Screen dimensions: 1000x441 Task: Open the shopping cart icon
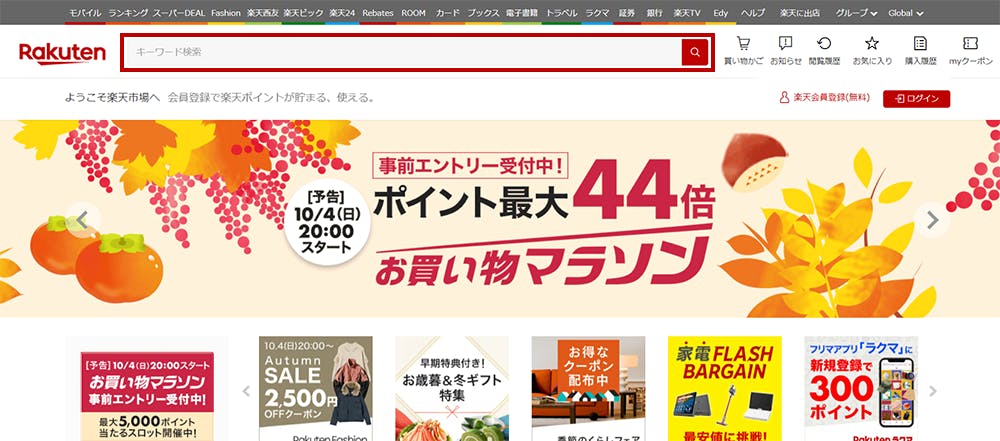pyautogui.click(x=743, y=43)
